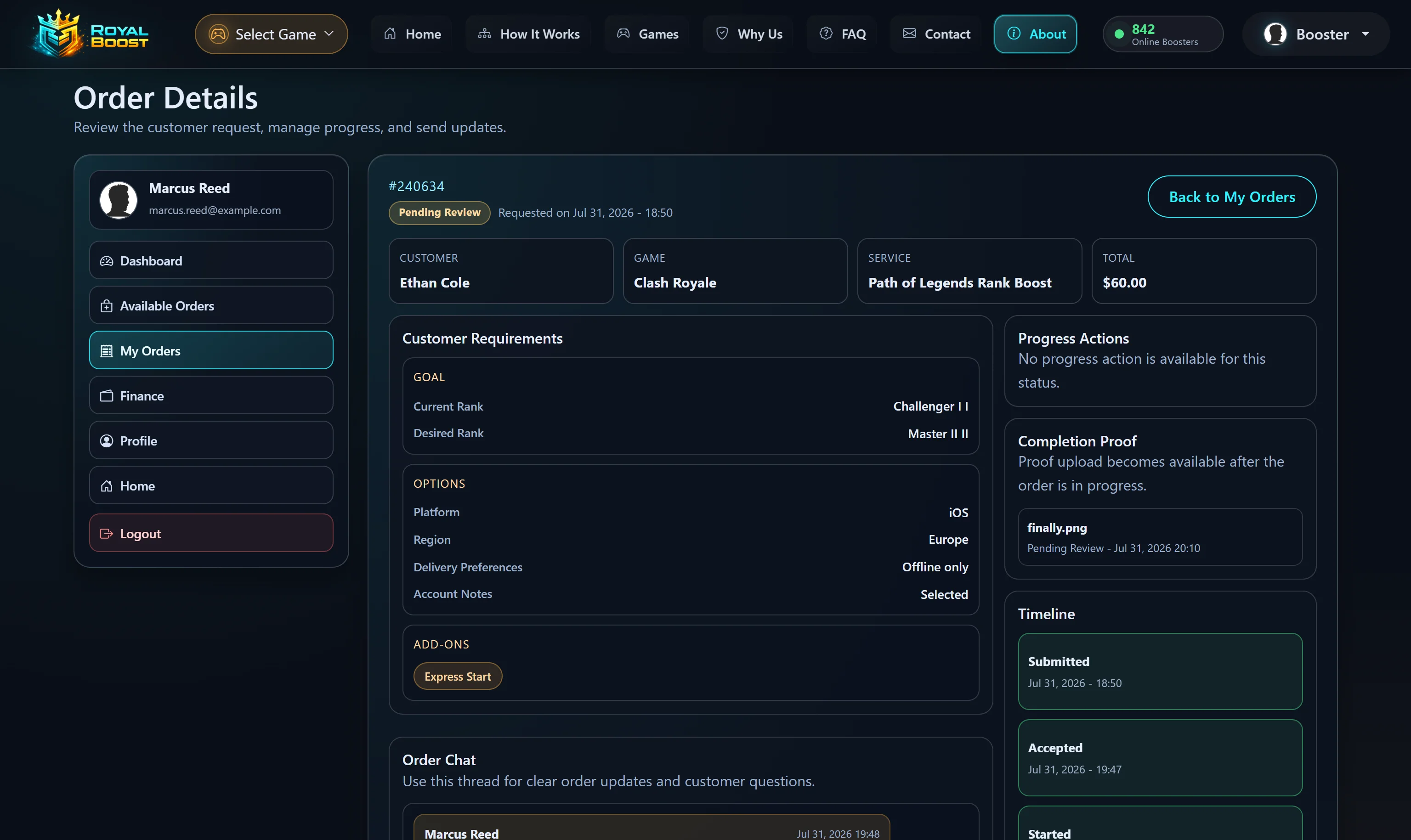The image size is (1411, 840).
Task: Click the Marcus Reed chat message
Action: (652, 828)
